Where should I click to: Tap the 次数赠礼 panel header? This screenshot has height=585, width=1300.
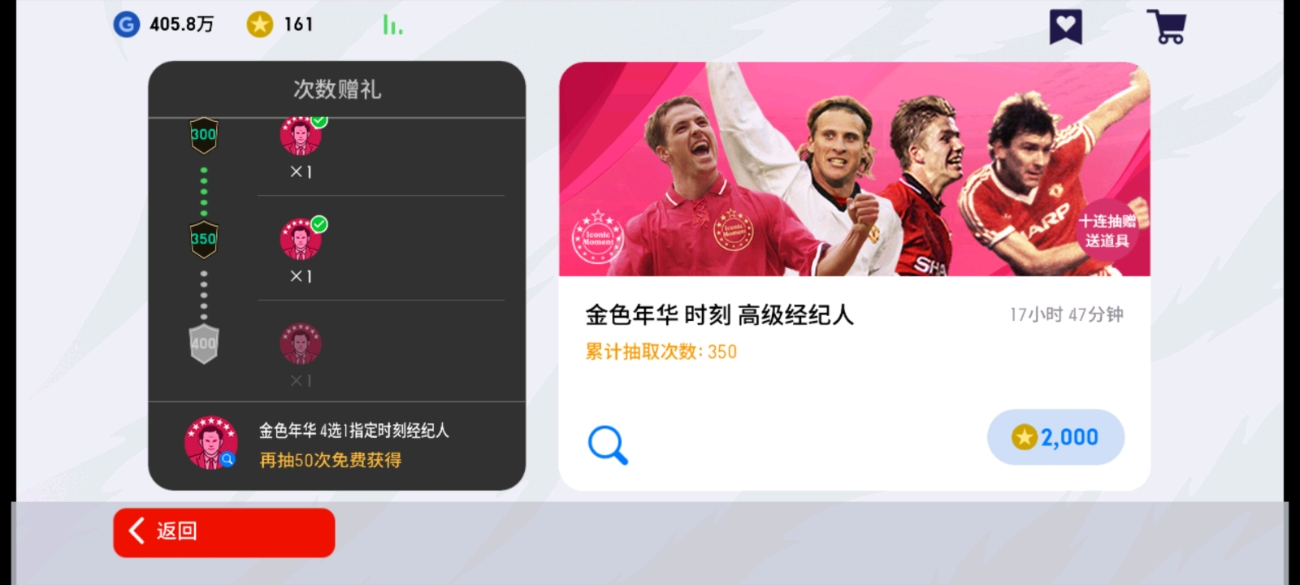coord(337,89)
